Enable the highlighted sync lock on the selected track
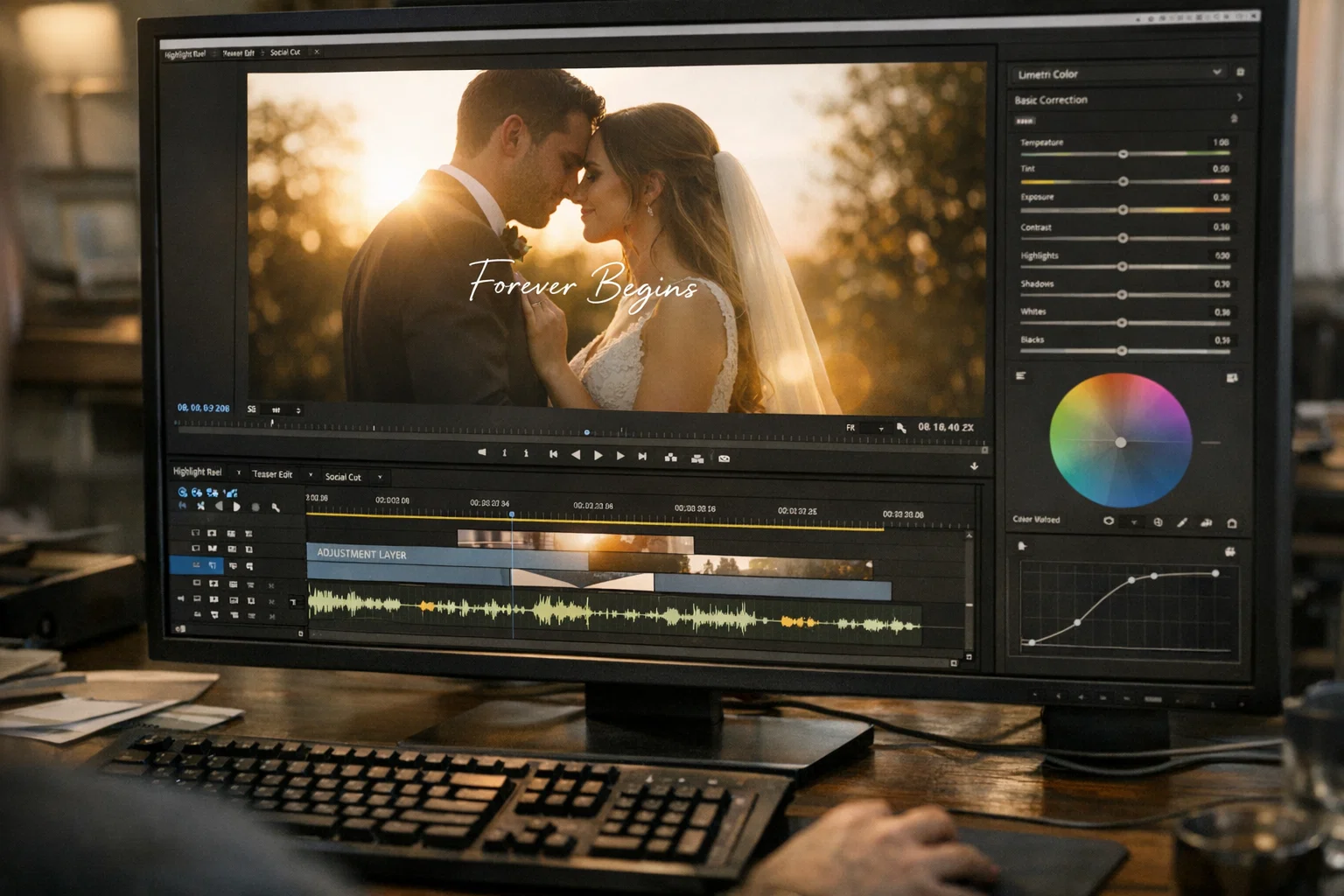 click(213, 565)
